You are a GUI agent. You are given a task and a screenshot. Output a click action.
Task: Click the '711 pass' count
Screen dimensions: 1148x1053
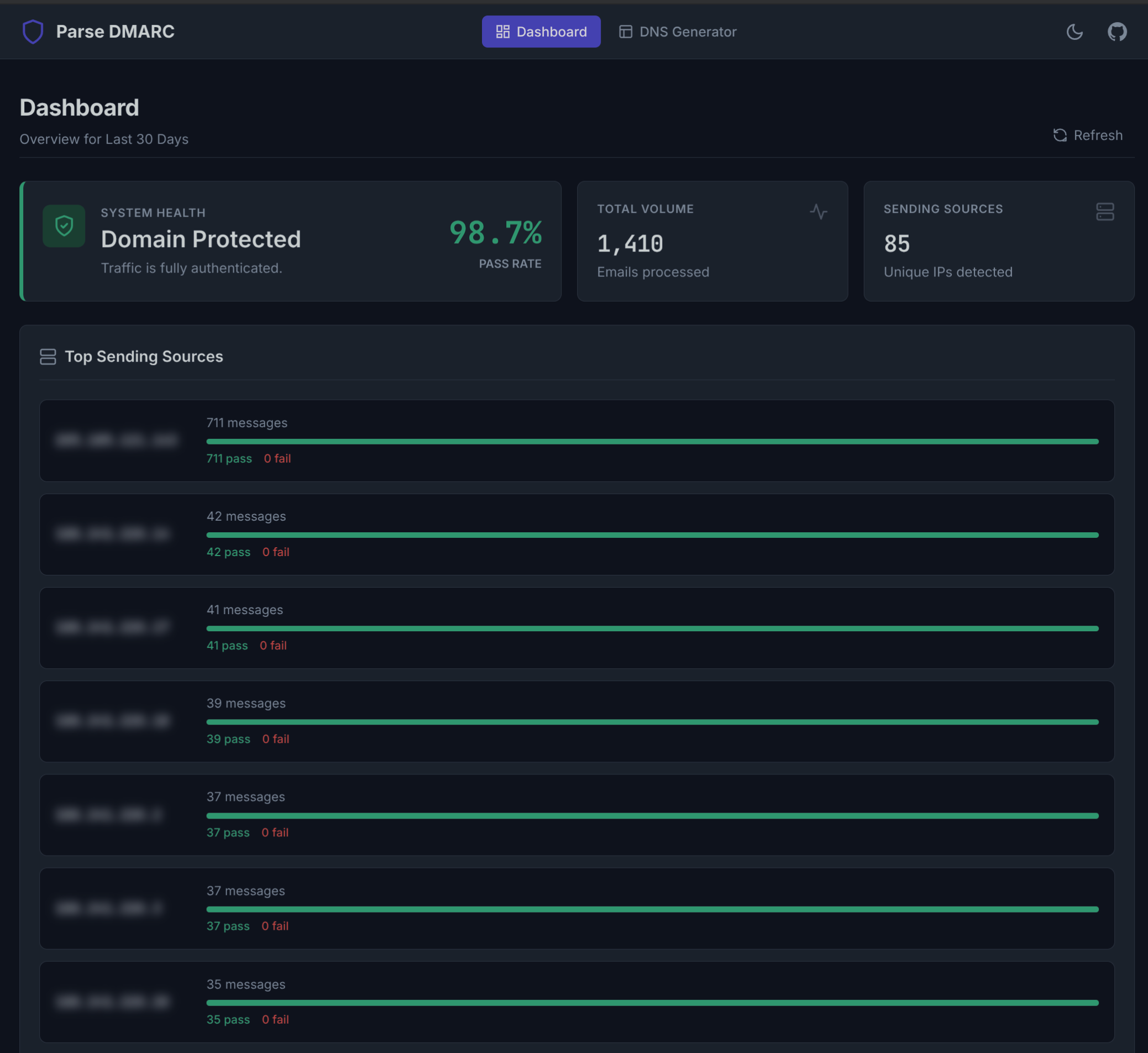point(229,459)
